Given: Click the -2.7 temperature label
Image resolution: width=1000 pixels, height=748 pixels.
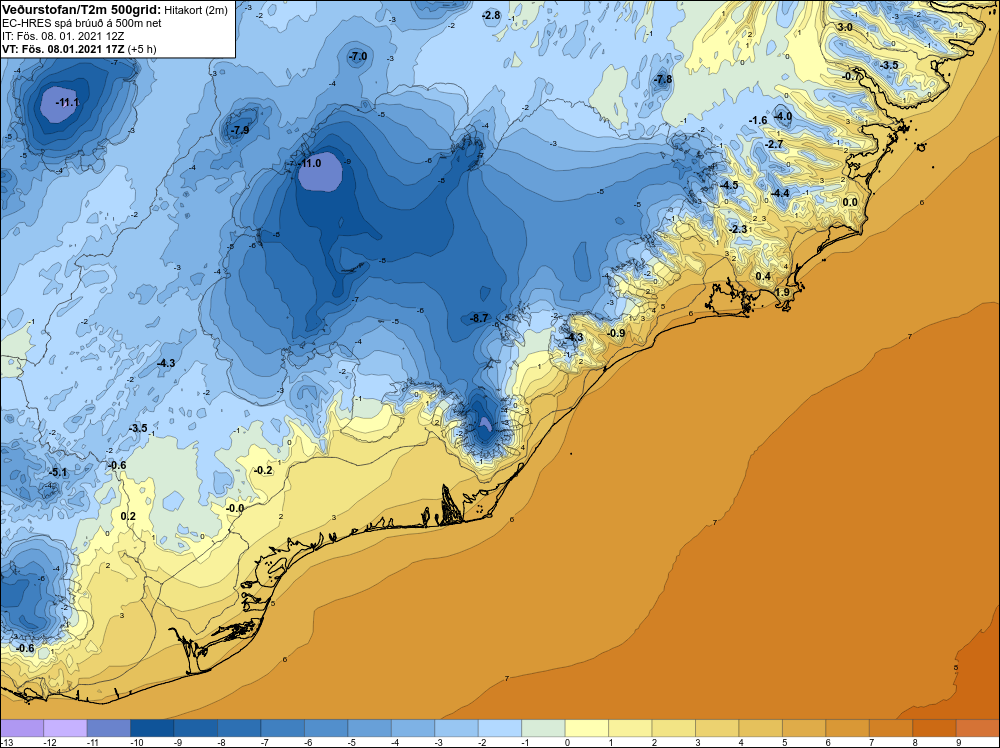Looking at the screenshot, I should click(x=774, y=145).
